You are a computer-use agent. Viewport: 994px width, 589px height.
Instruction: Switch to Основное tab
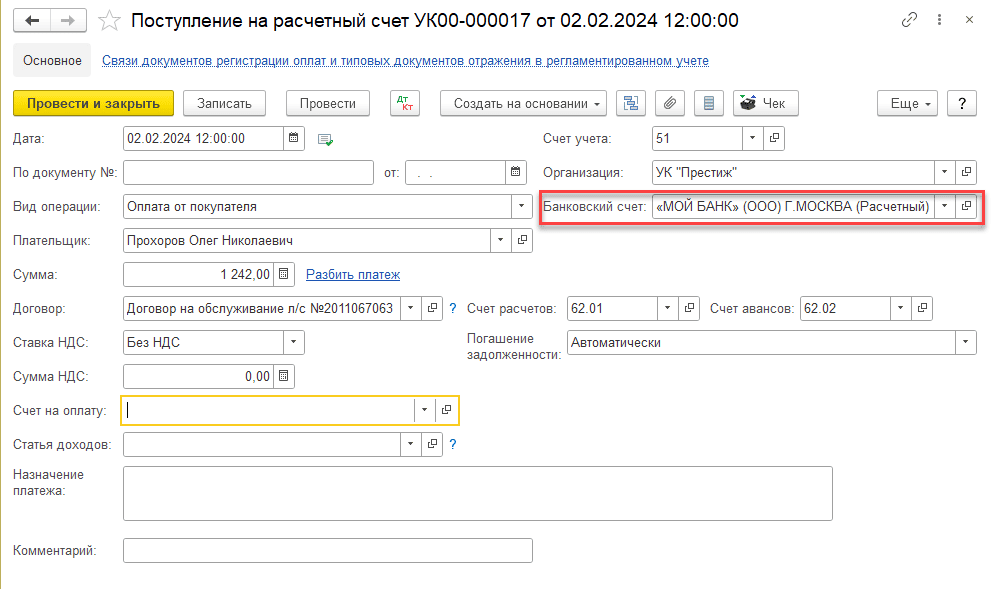point(52,60)
